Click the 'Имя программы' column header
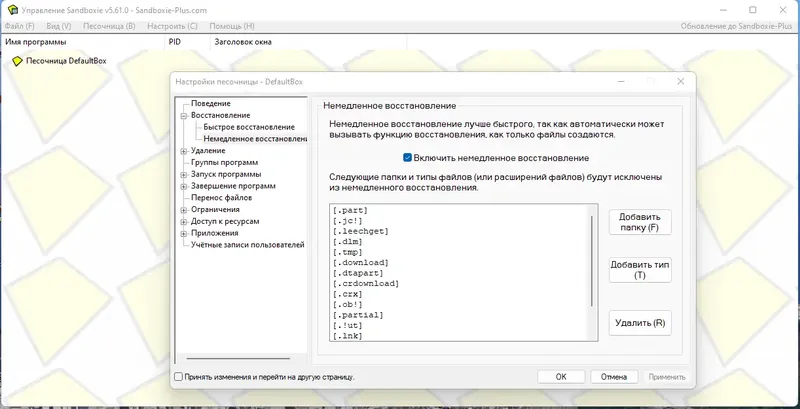800x409 pixels. click(x=84, y=42)
